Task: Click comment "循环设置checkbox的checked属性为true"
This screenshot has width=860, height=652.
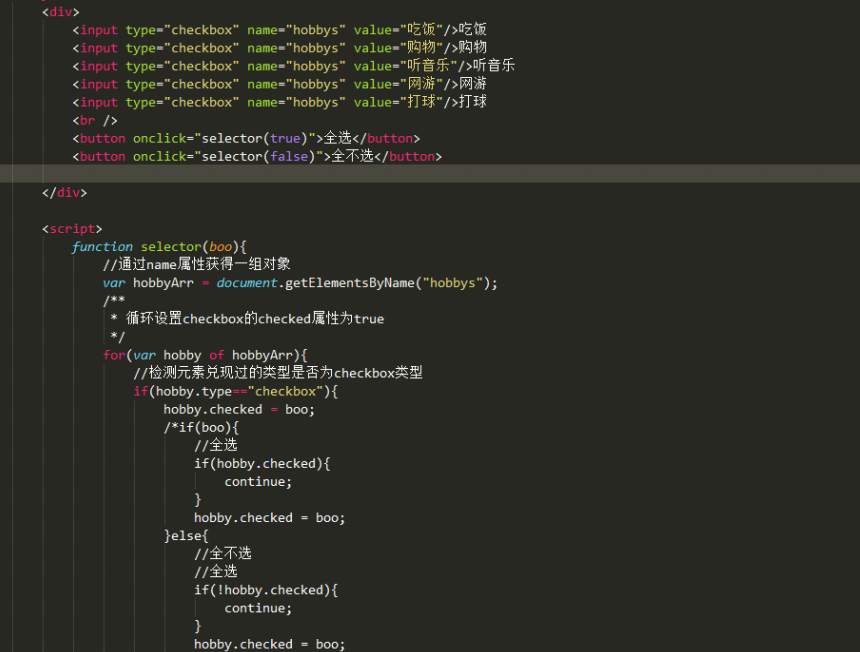Action: (255, 319)
